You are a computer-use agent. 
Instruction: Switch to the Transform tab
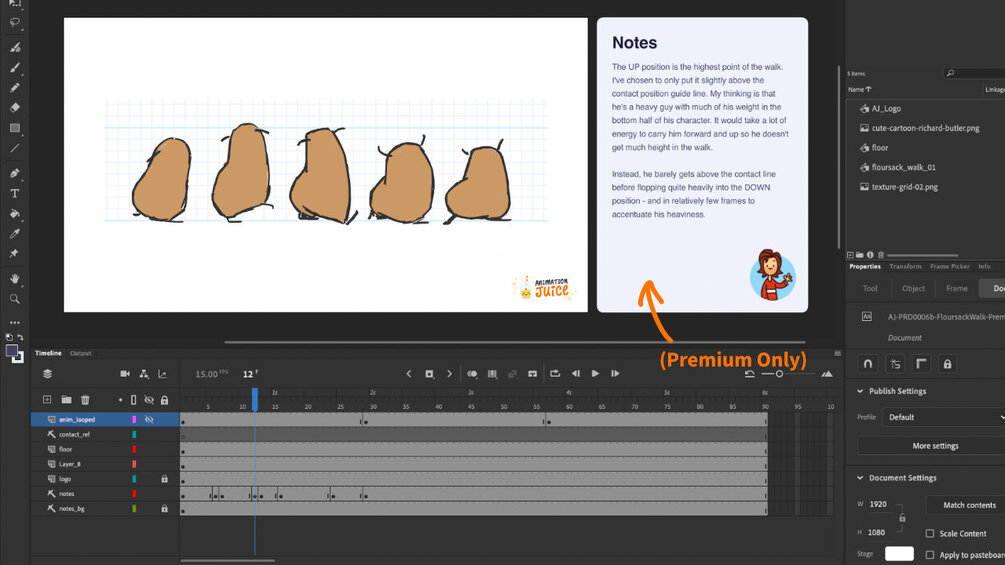click(x=905, y=266)
